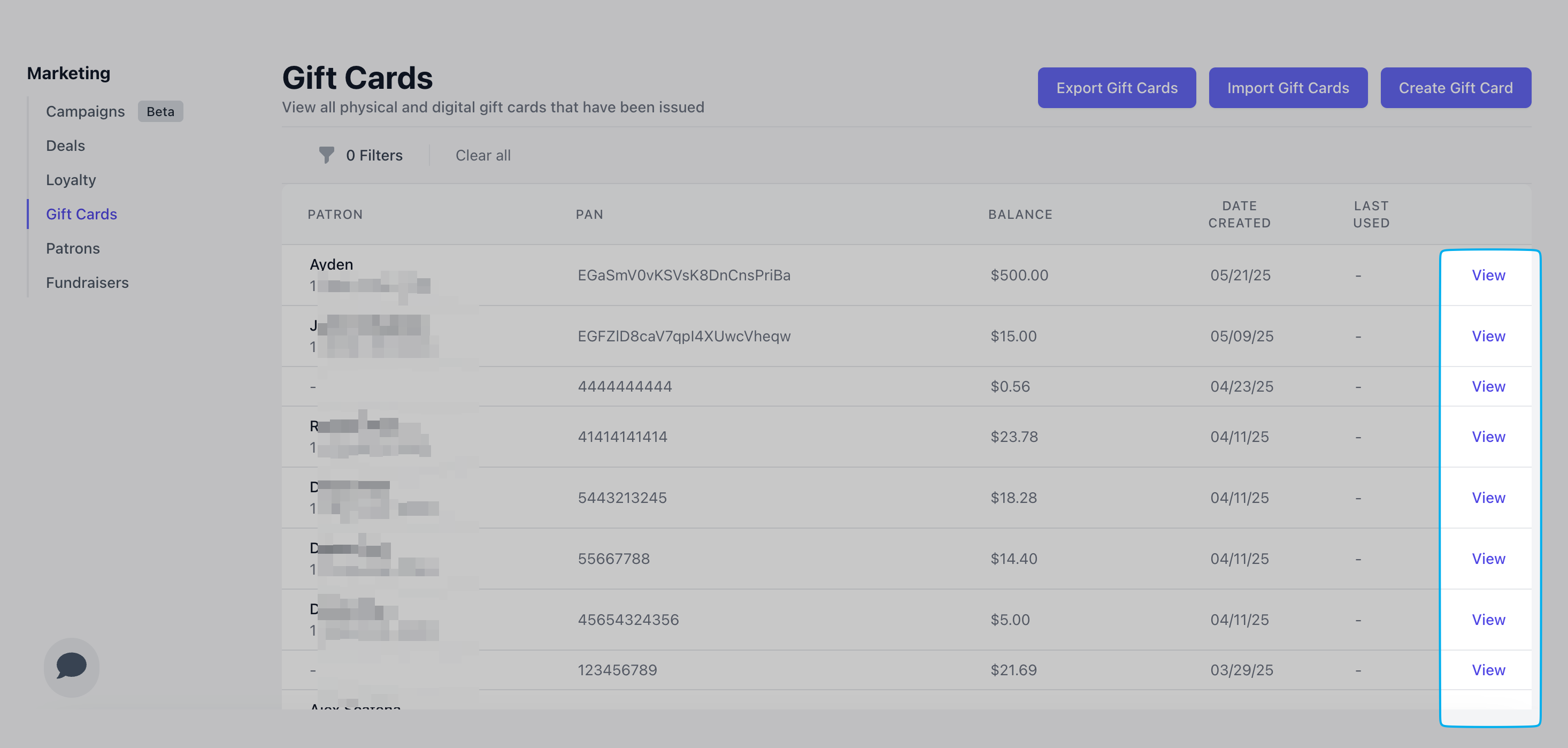Go to Fundraisers page

pos(87,283)
